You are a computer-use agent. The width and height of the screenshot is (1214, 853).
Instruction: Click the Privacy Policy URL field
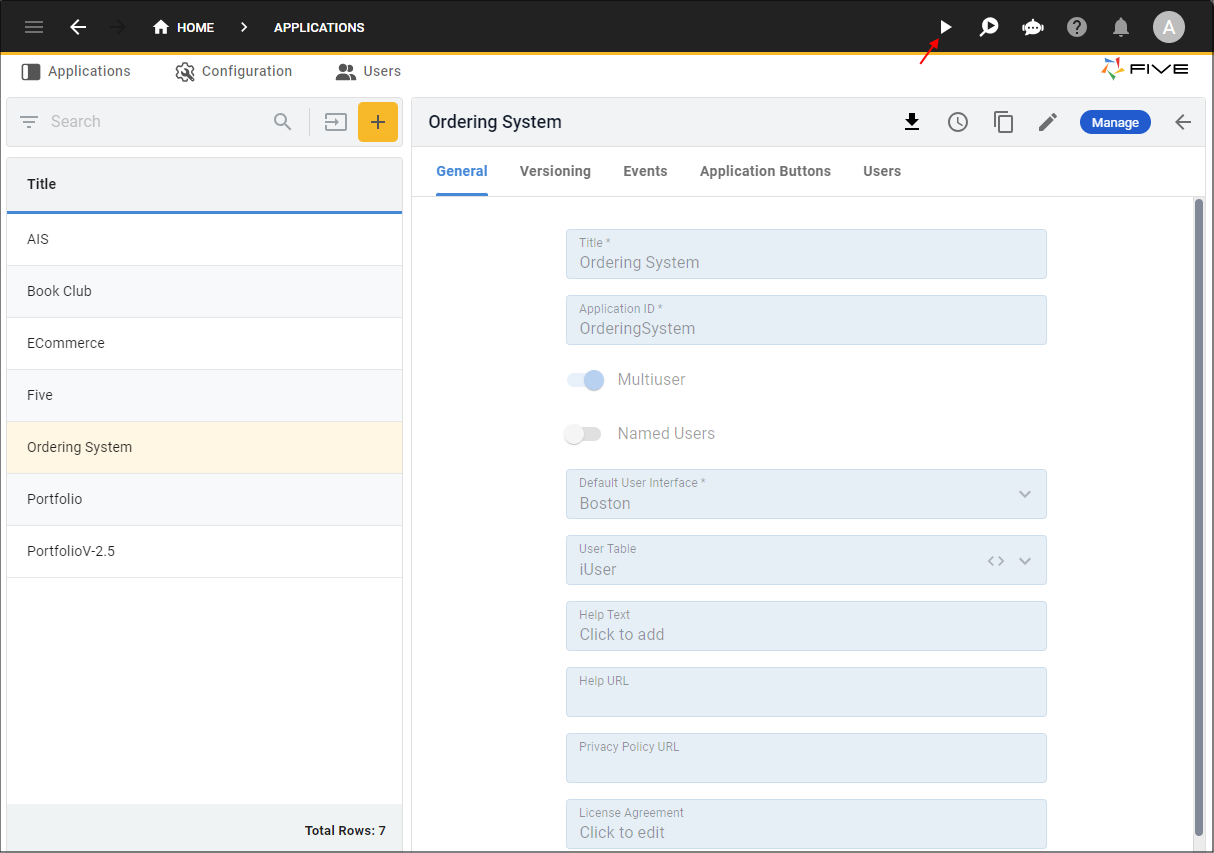tap(806, 758)
